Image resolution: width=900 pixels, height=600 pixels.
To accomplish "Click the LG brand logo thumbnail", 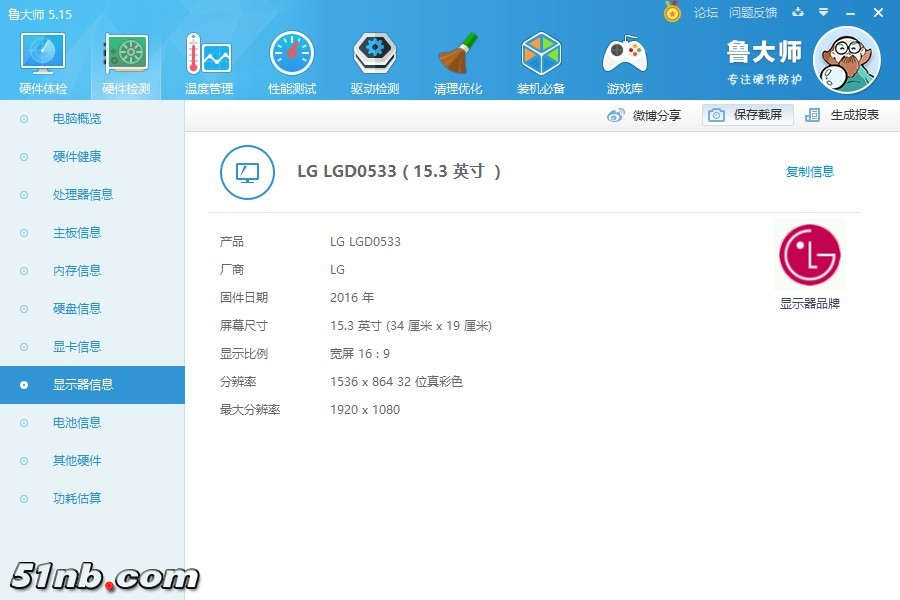I will tap(810, 254).
